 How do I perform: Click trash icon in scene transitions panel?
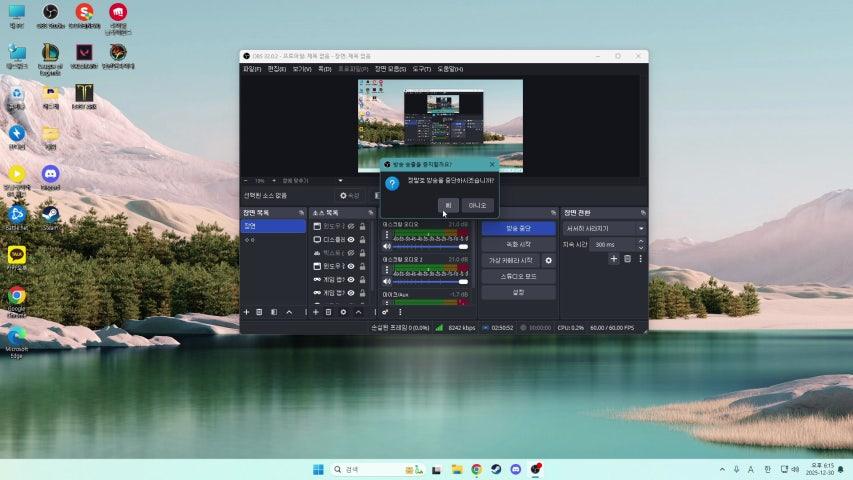(x=627, y=259)
